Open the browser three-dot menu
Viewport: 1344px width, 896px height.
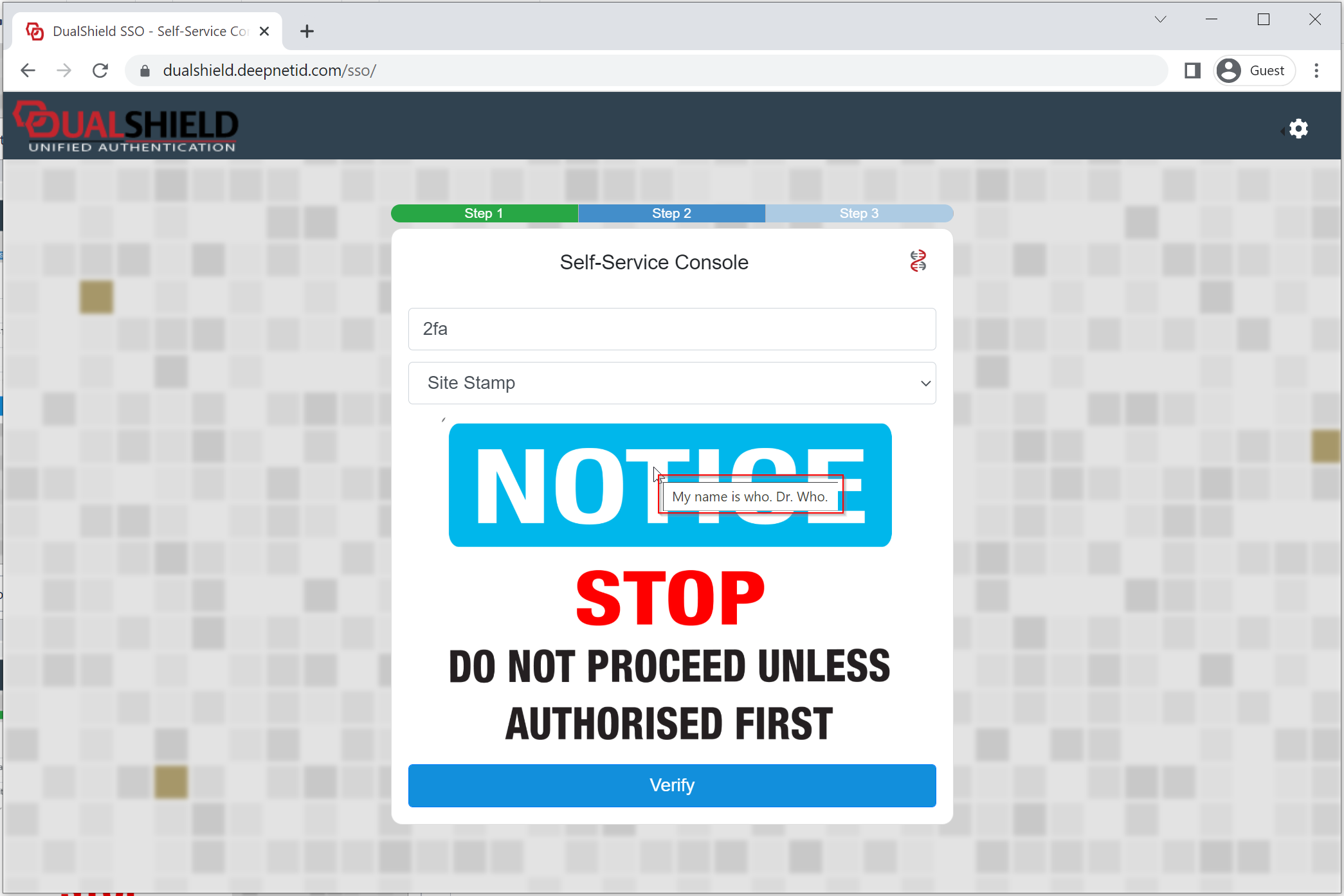pos(1316,71)
